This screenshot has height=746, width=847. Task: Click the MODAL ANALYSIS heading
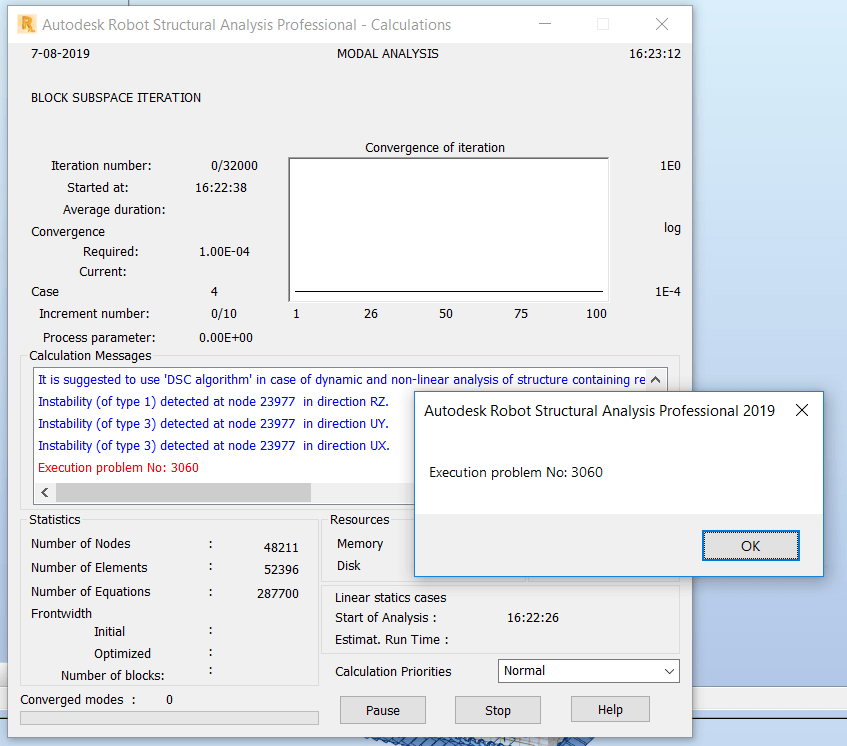pos(387,53)
